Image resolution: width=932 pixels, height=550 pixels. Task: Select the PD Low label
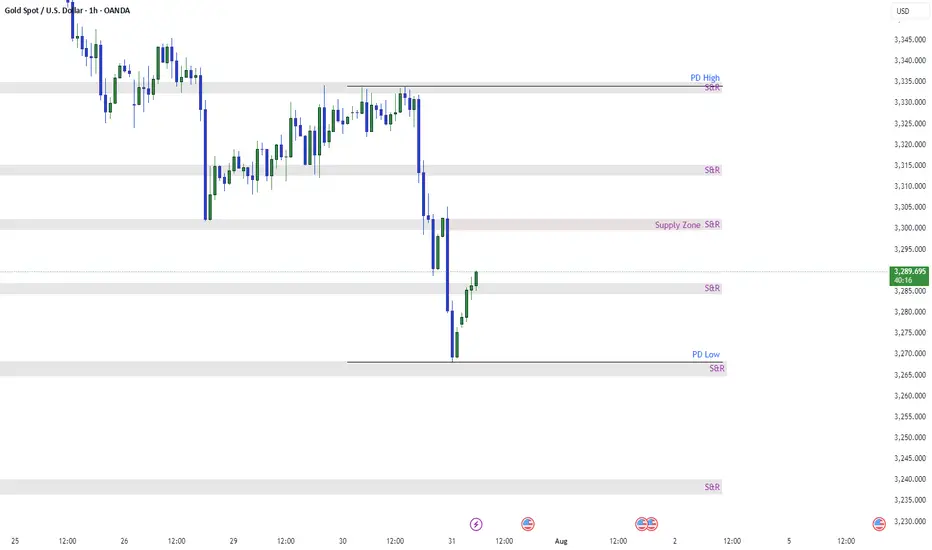coord(706,354)
